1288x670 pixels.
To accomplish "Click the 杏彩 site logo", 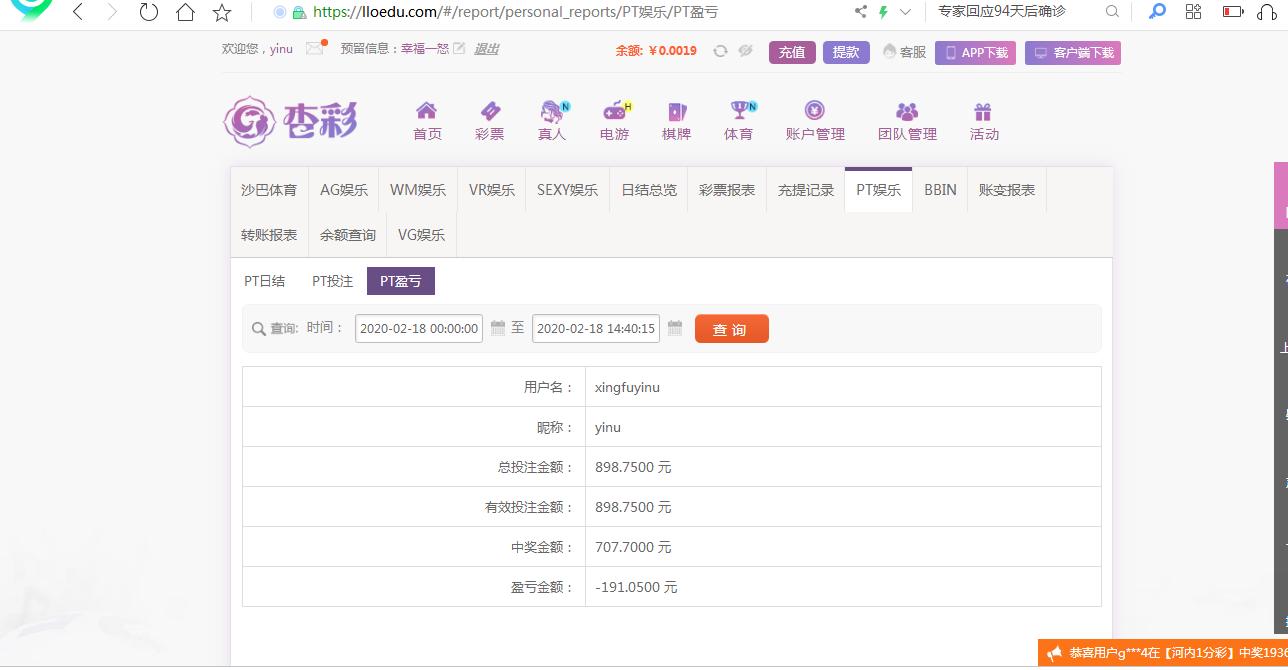I will click(290, 122).
